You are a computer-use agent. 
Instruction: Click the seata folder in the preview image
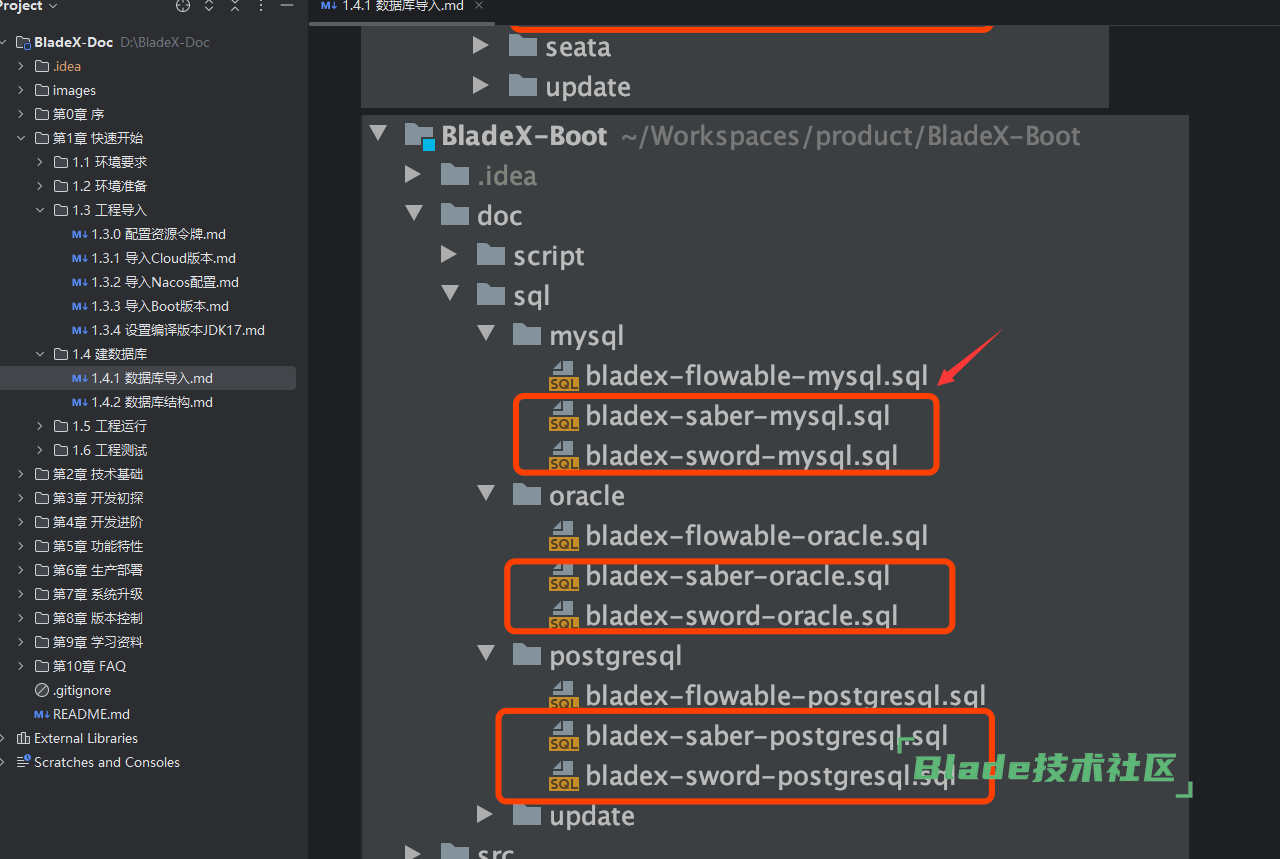click(x=560, y=46)
